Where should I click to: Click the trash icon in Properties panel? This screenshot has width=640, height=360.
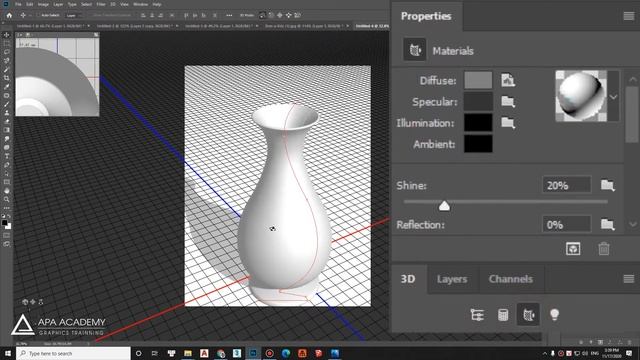click(604, 249)
